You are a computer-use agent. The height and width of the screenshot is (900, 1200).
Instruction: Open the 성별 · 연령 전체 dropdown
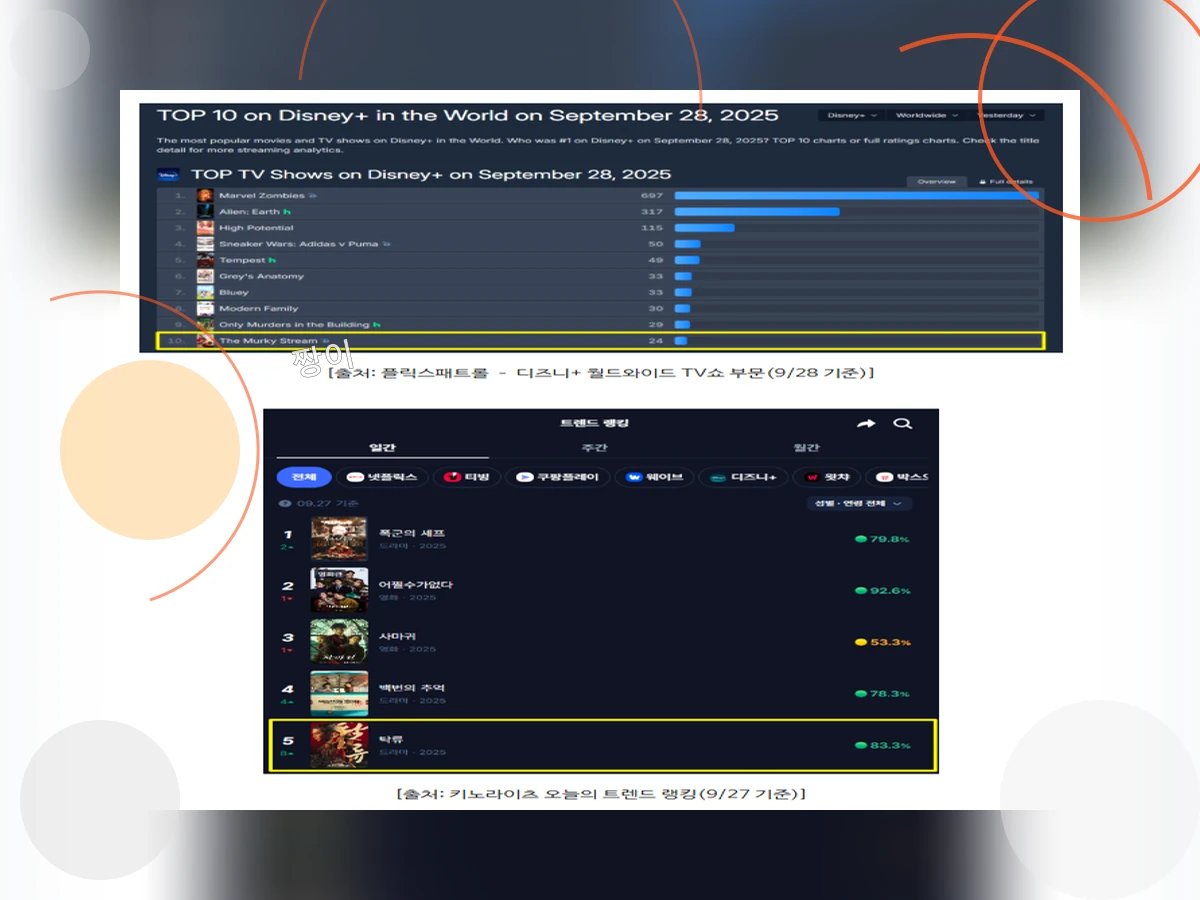pyautogui.click(x=859, y=503)
